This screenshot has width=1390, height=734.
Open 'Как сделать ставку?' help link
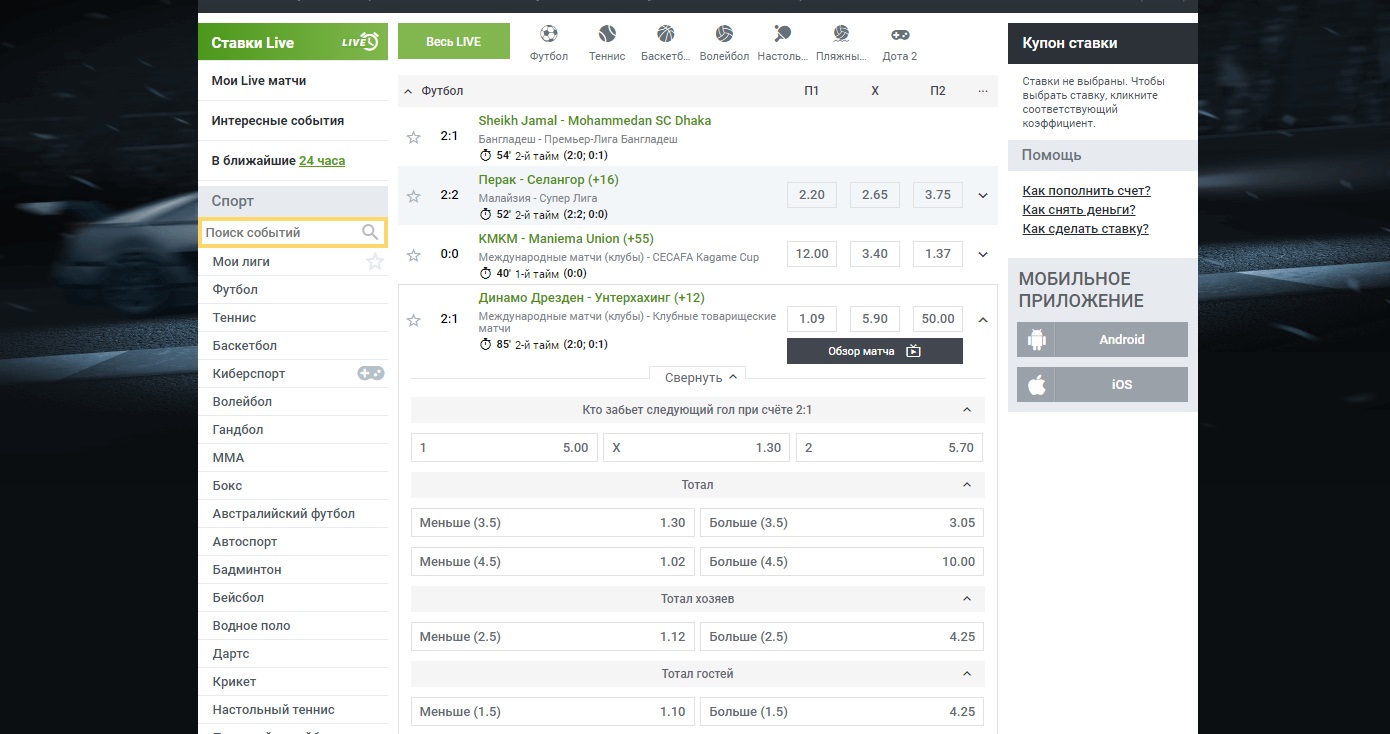pyautogui.click(x=1085, y=229)
